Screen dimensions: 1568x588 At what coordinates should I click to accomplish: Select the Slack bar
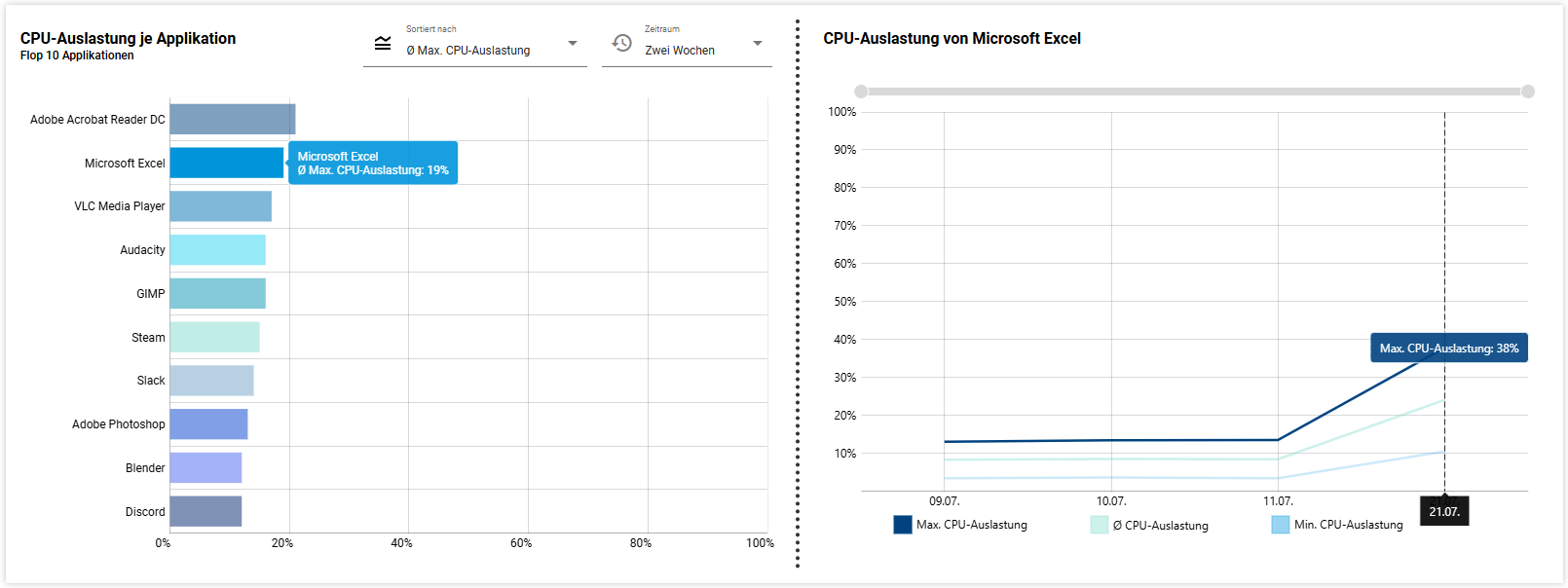click(x=212, y=381)
